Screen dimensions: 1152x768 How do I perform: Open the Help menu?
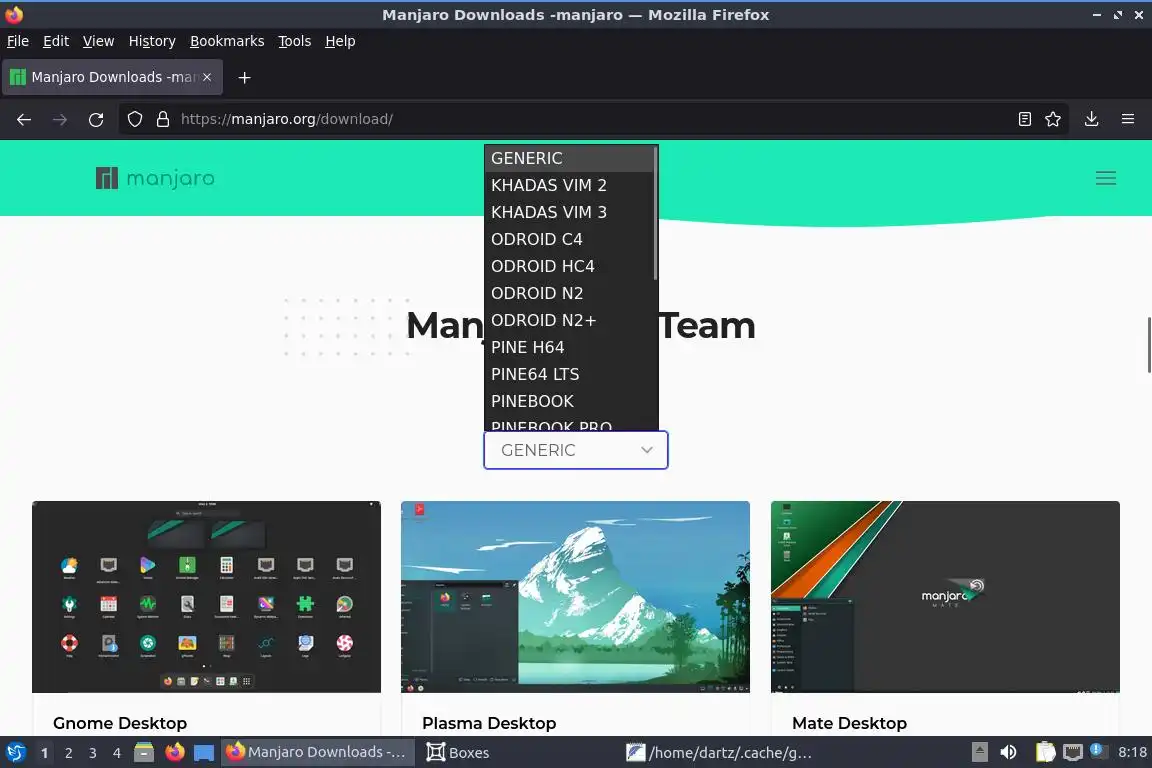click(x=340, y=41)
